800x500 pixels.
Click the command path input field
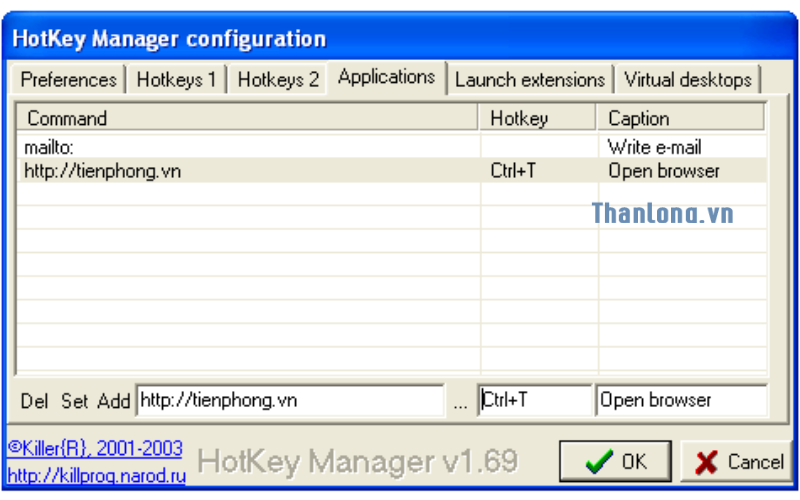[289, 401]
